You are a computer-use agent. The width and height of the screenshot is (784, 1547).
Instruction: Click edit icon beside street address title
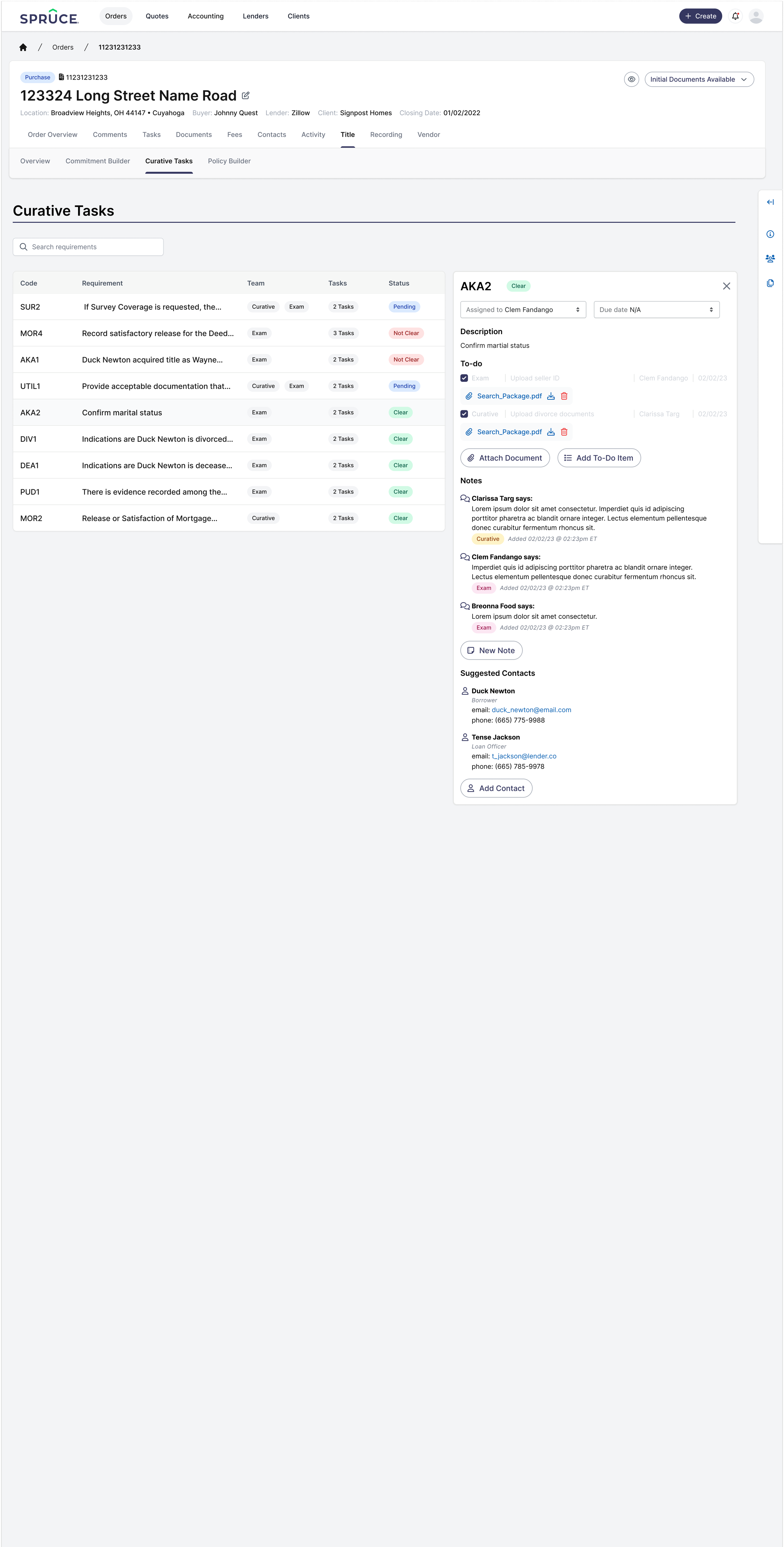[x=246, y=95]
